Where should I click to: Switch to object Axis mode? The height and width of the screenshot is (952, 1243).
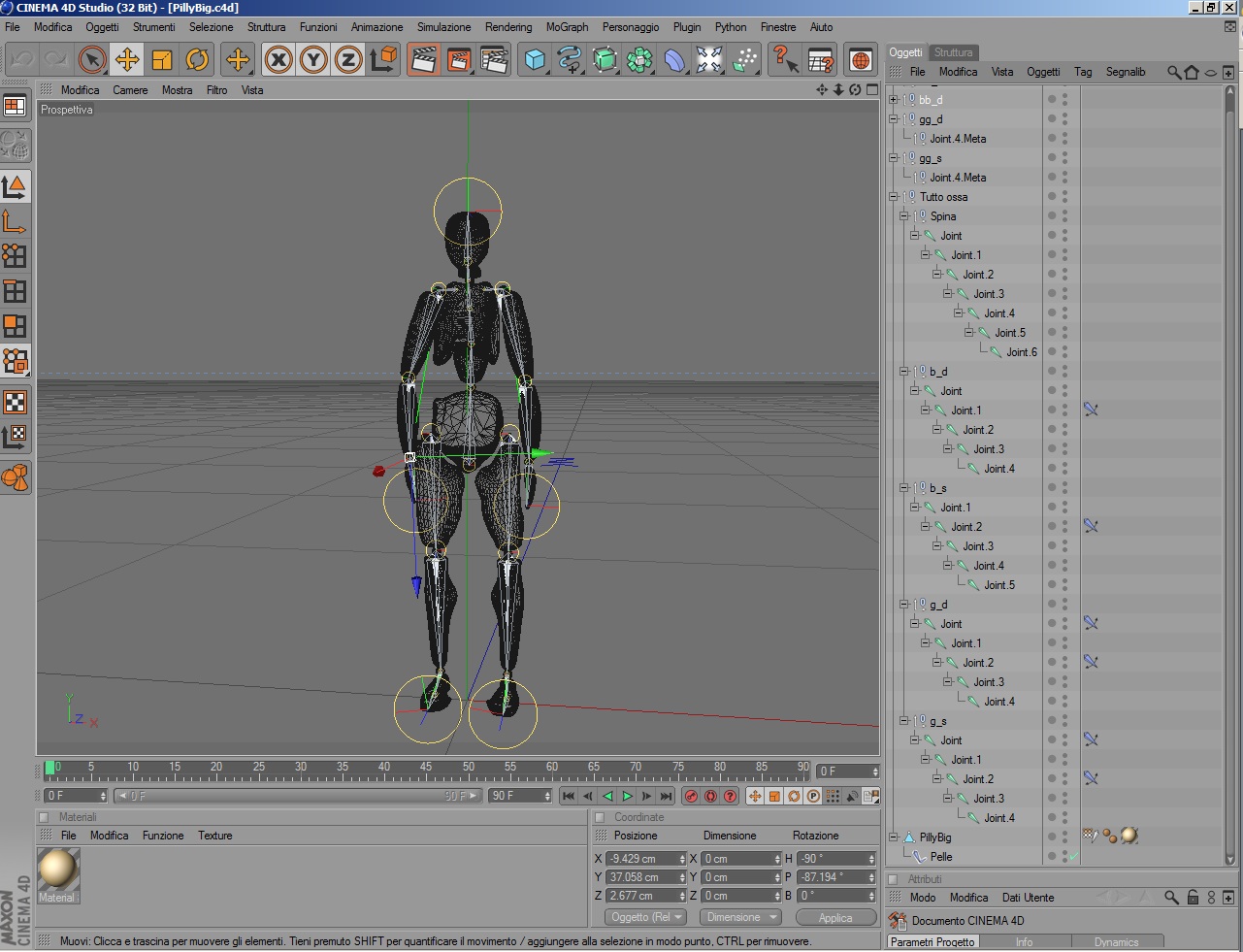(x=16, y=222)
